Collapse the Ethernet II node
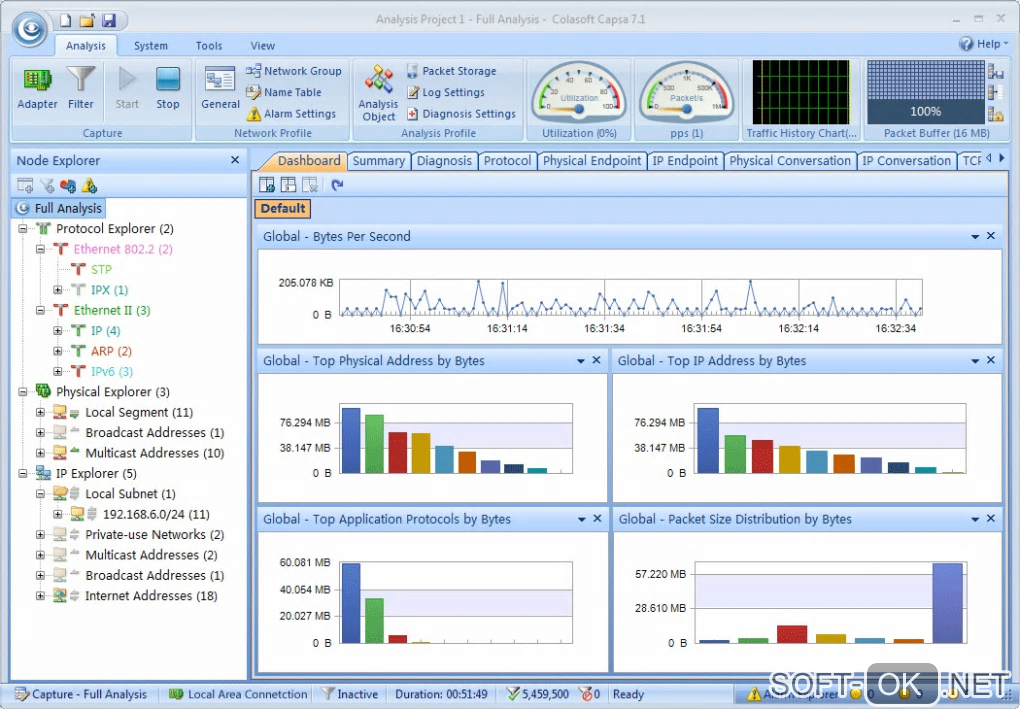This screenshot has width=1020, height=709. click(x=40, y=310)
